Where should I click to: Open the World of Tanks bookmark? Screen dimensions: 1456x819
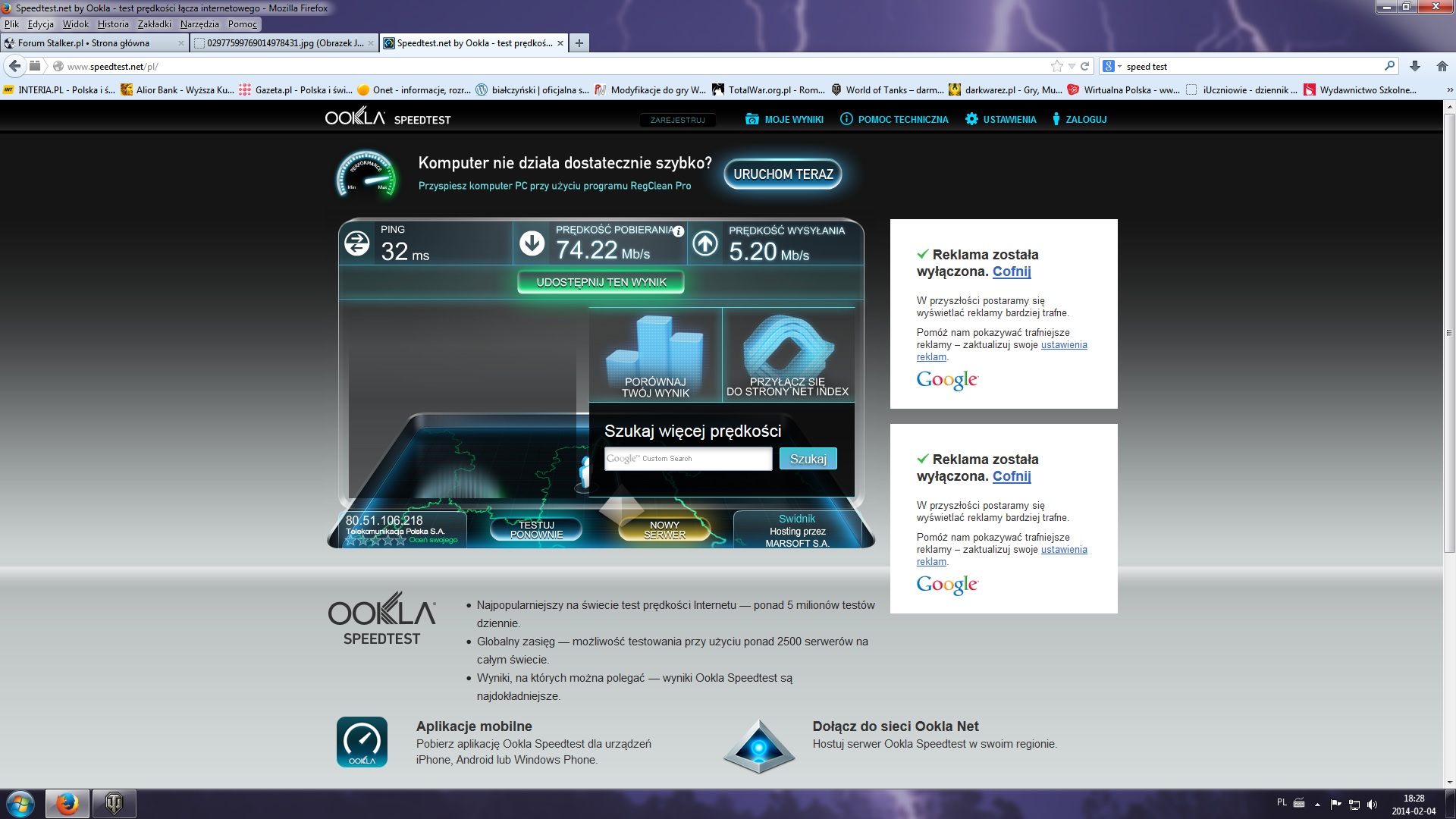coord(887,89)
